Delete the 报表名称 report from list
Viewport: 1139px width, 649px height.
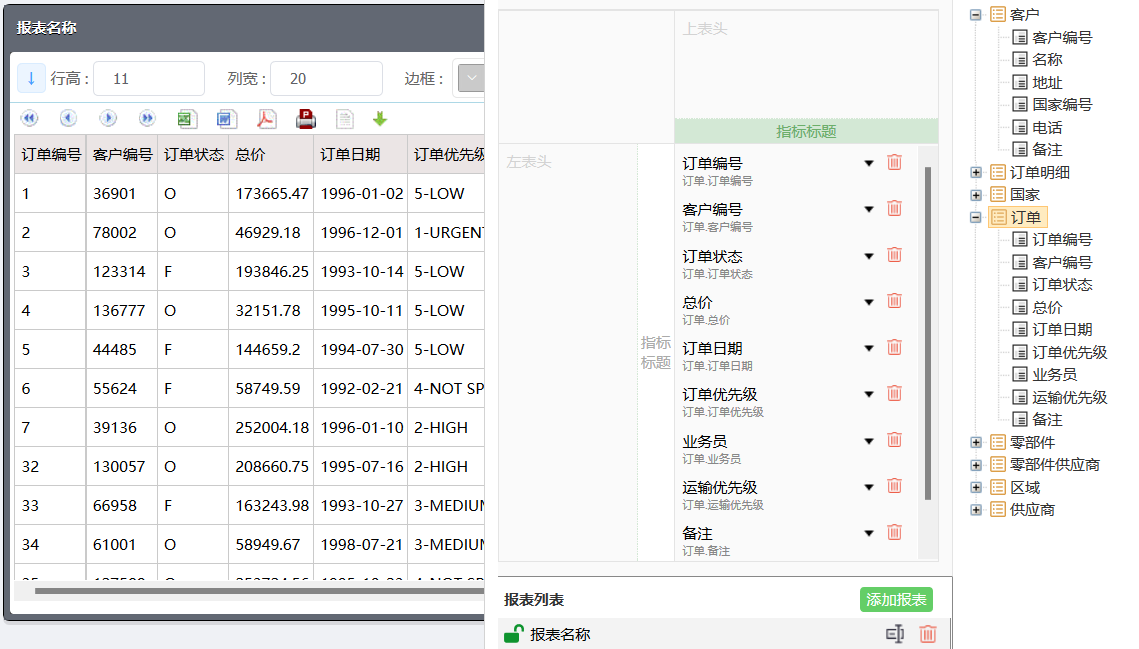pyautogui.click(x=928, y=634)
